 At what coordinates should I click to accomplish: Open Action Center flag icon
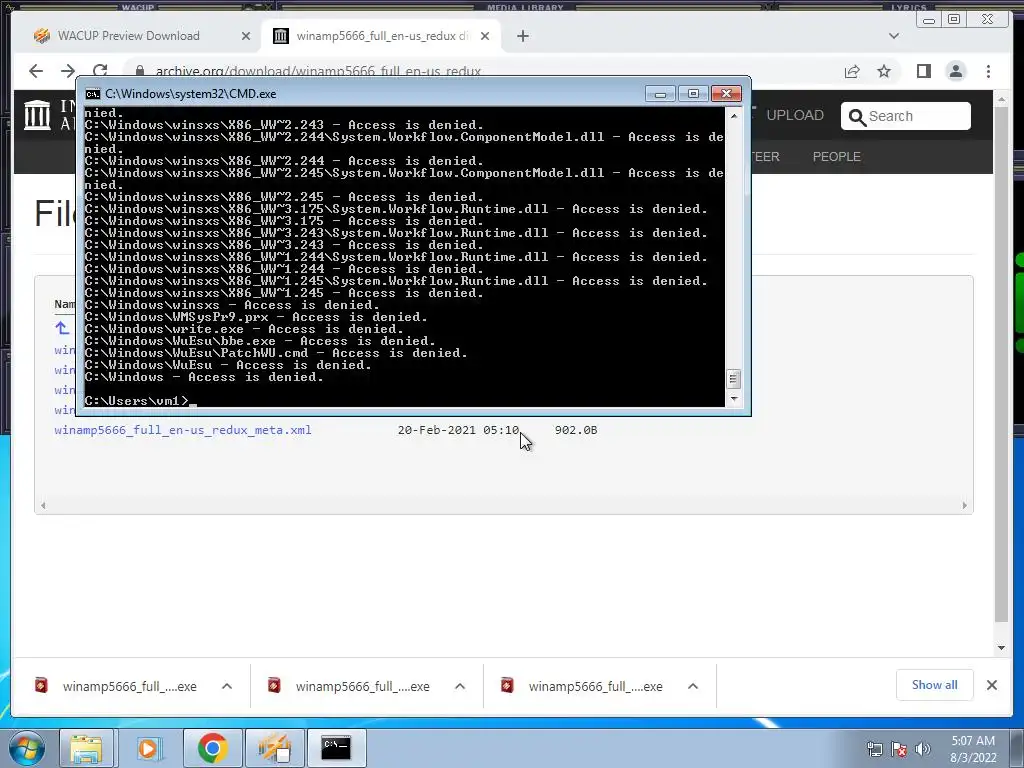(899, 749)
